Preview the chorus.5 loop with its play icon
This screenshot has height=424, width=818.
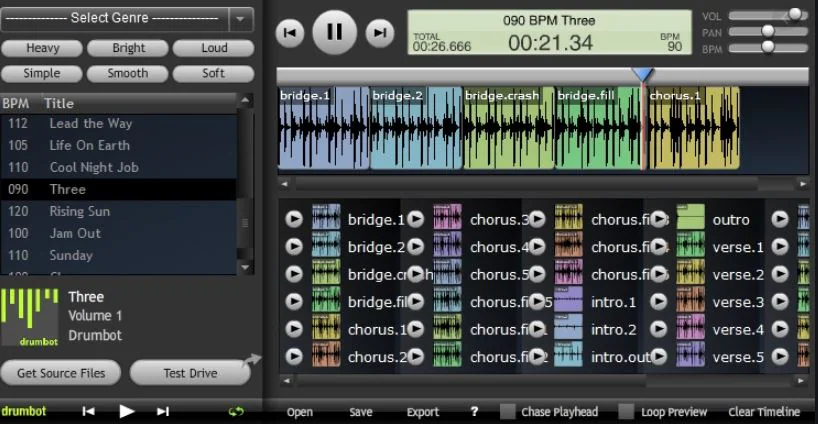415,274
